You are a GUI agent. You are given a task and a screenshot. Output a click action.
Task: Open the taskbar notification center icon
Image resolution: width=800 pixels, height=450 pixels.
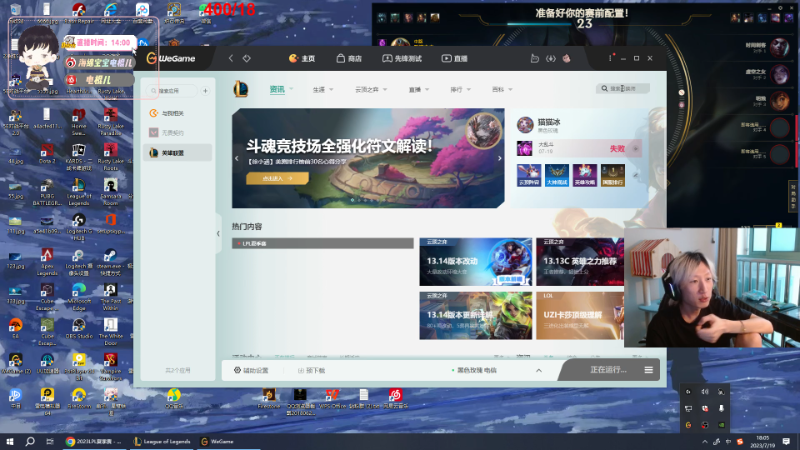tap(786, 441)
